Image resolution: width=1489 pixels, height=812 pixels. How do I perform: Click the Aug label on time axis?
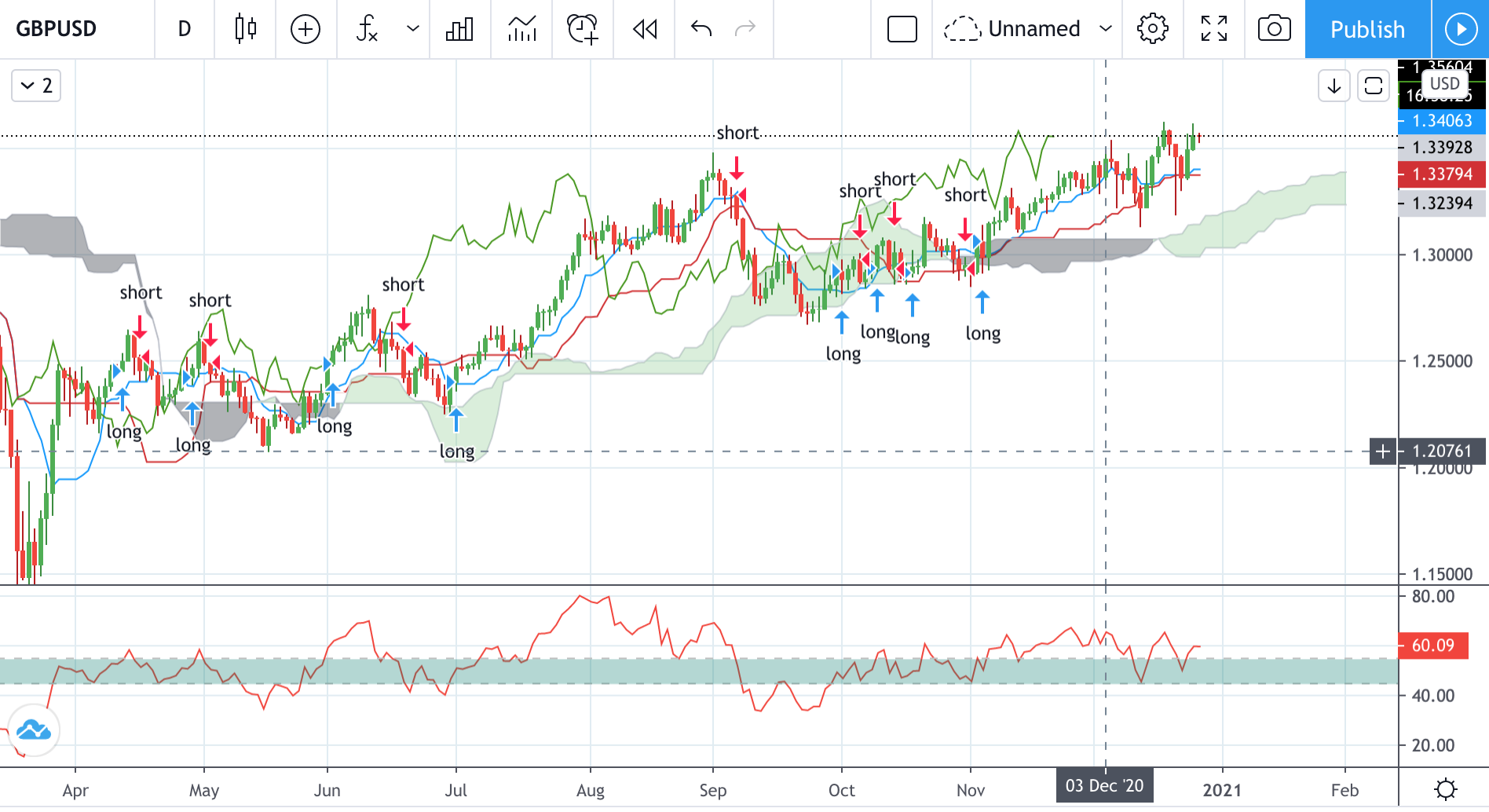tap(591, 790)
